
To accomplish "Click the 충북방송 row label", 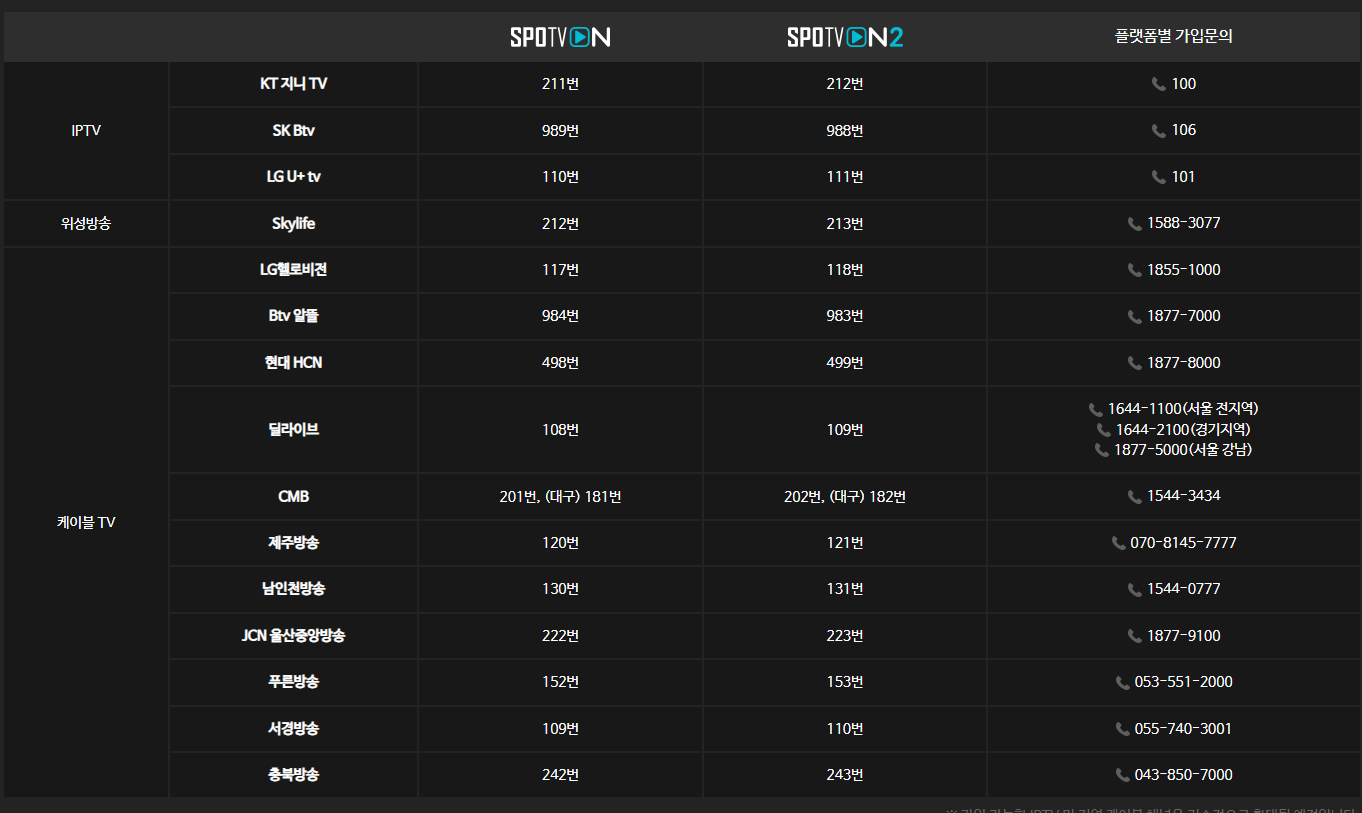I will point(293,775).
